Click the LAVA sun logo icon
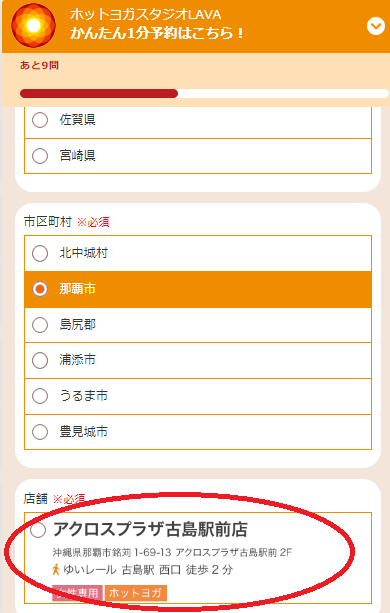 click(x=33, y=25)
